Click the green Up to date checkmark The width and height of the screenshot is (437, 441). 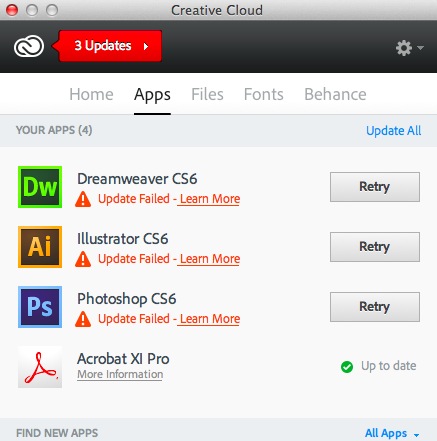pyautogui.click(x=347, y=367)
